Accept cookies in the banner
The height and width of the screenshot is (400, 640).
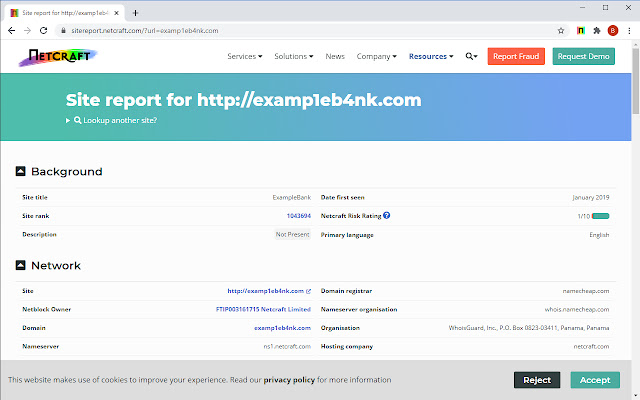[x=595, y=380]
